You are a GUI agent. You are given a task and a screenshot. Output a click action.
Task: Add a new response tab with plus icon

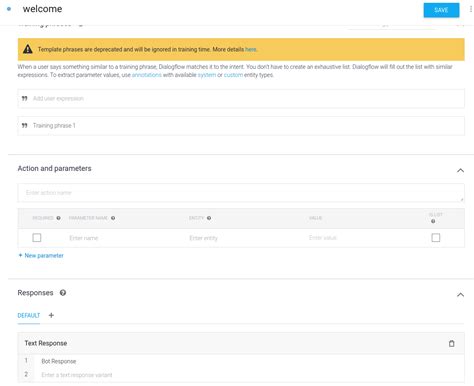(x=51, y=315)
